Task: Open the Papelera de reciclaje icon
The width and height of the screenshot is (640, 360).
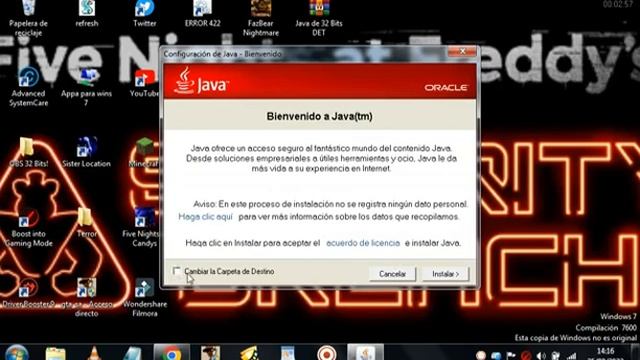Action: 28,18
